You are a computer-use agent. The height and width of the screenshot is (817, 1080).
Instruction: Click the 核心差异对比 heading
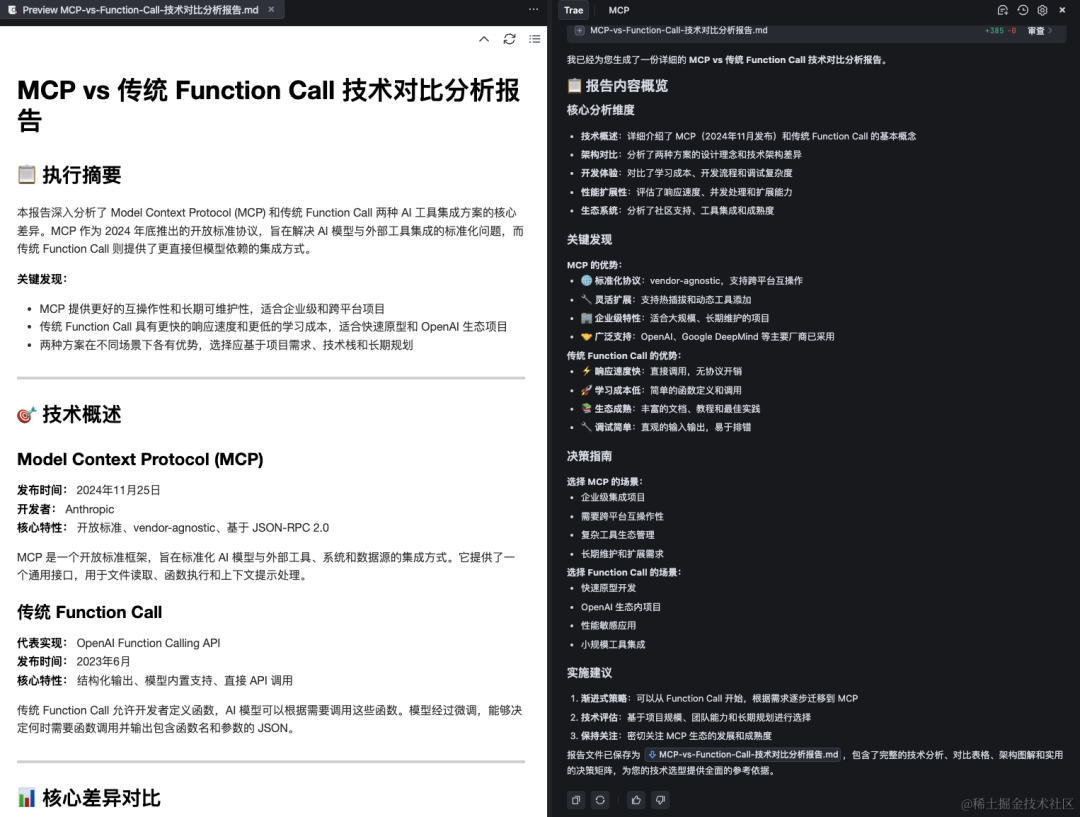[89, 798]
